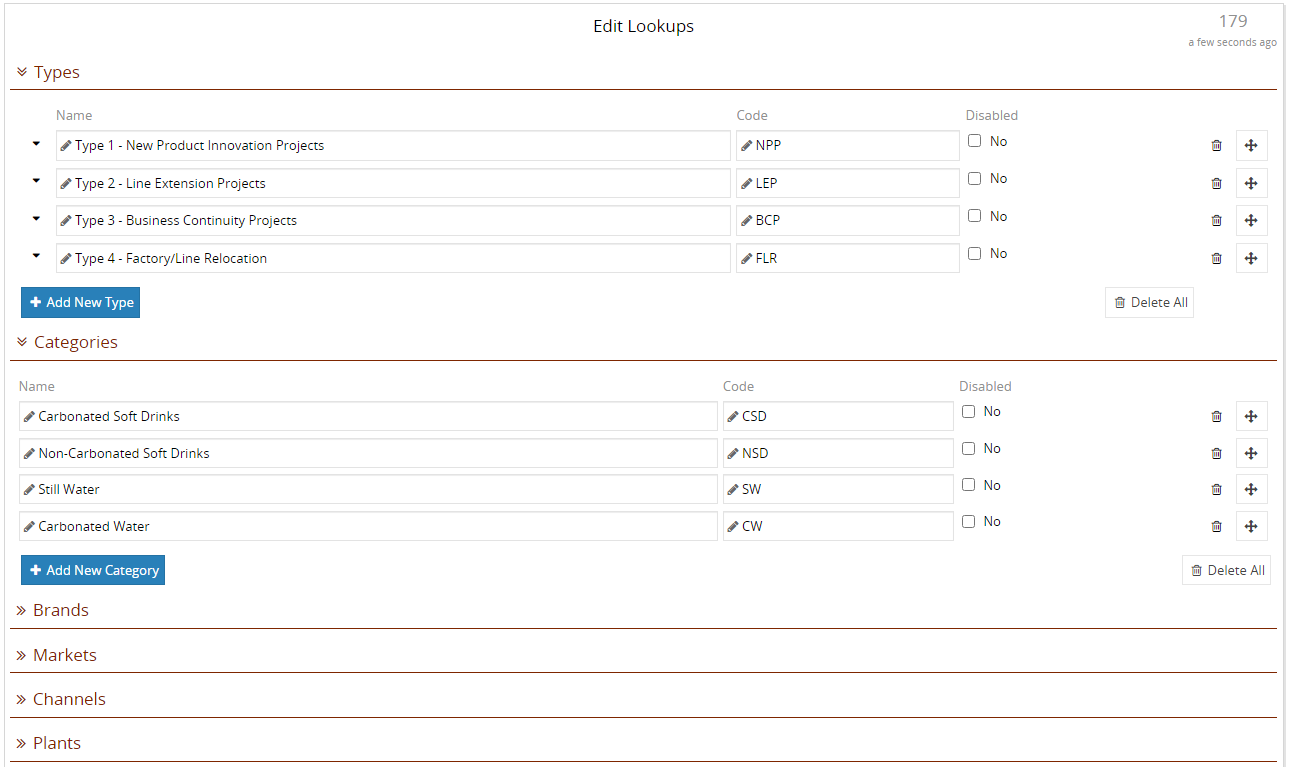Click Delete All in the Categories section
The width and height of the screenshot is (1289, 775).
pos(1226,570)
